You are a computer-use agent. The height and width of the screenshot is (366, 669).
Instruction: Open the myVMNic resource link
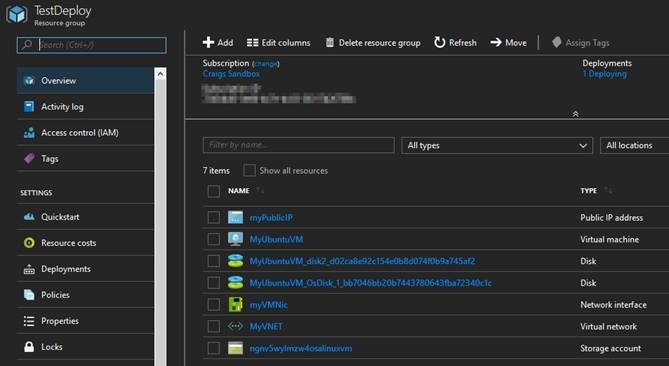(269, 305)
